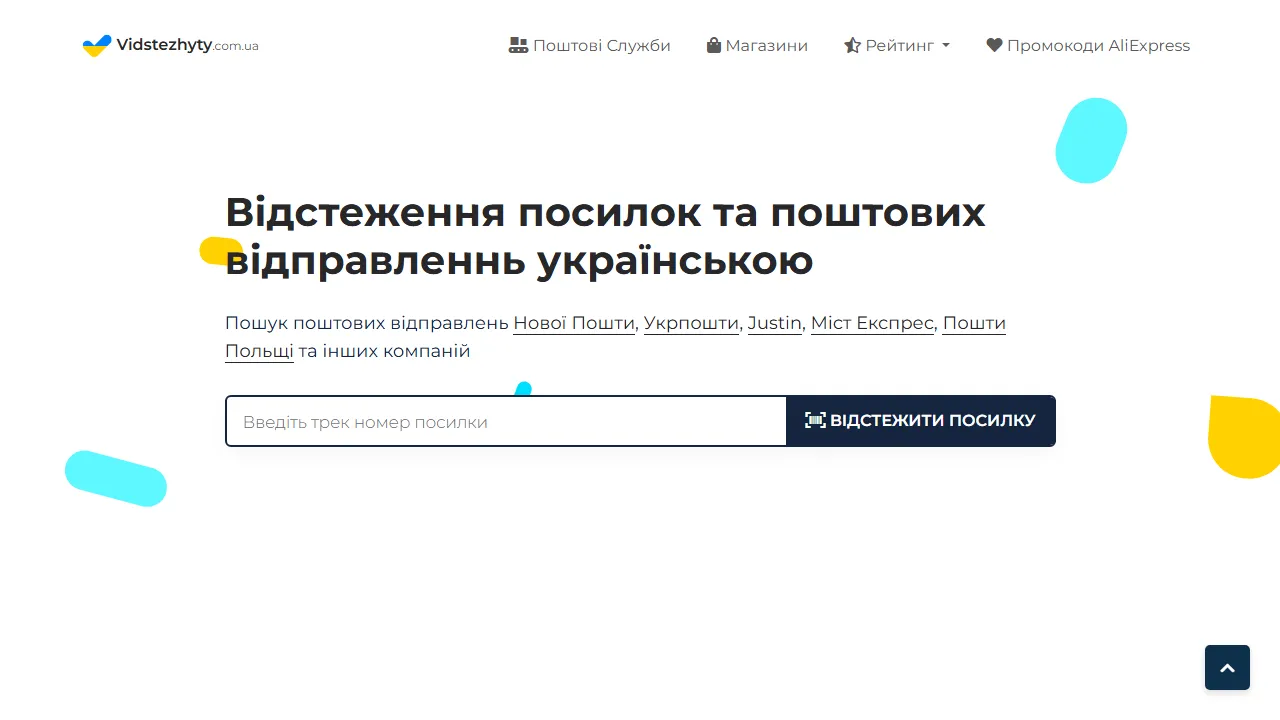This screenshot has height=720, width=1280.
Task: Open Поштові Служби menu item
Action: click(601, 45)
